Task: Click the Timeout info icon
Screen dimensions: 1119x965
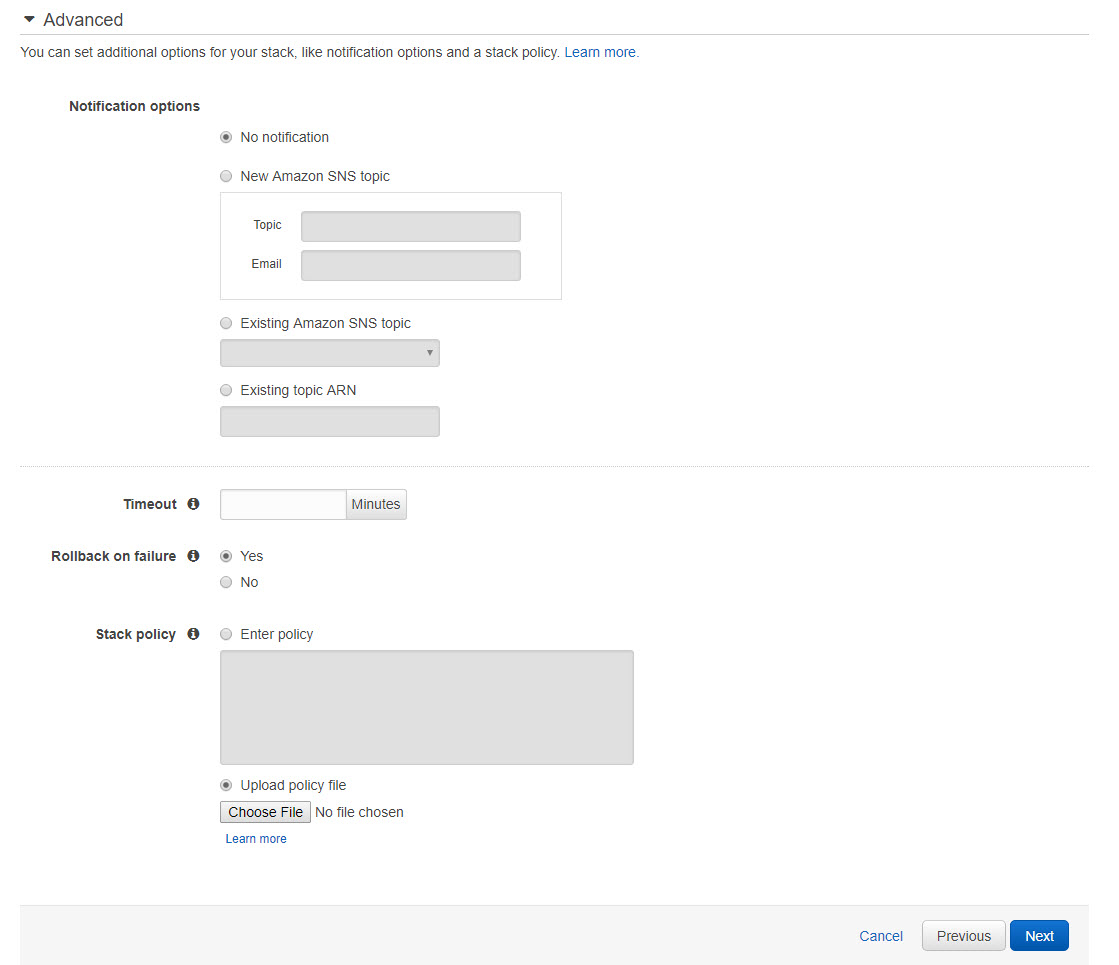Action: tap(193, 504)
